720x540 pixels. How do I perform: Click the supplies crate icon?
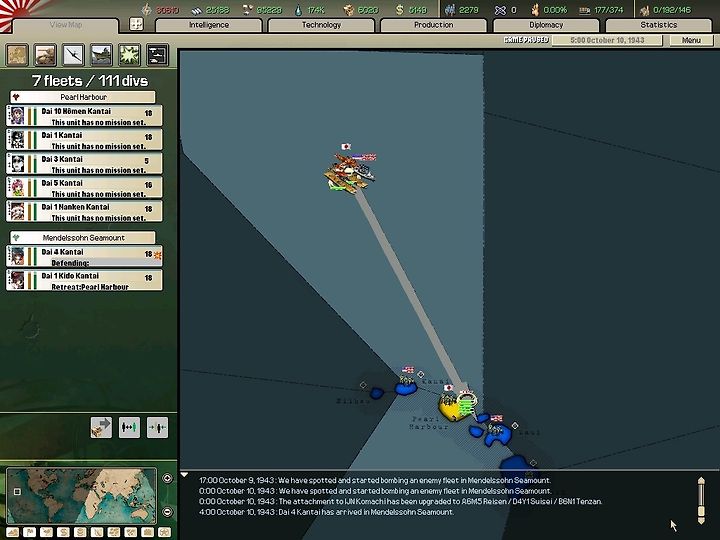349,10
